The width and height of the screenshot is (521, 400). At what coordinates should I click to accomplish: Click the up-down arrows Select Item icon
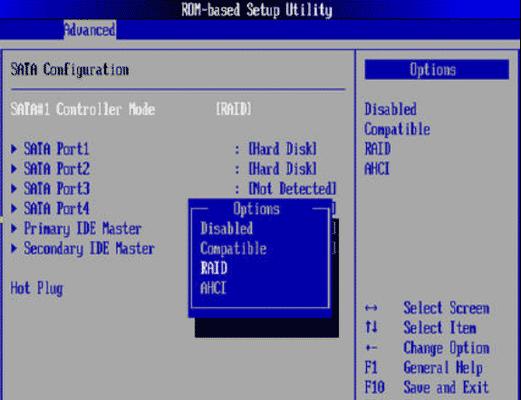point(371,327)
